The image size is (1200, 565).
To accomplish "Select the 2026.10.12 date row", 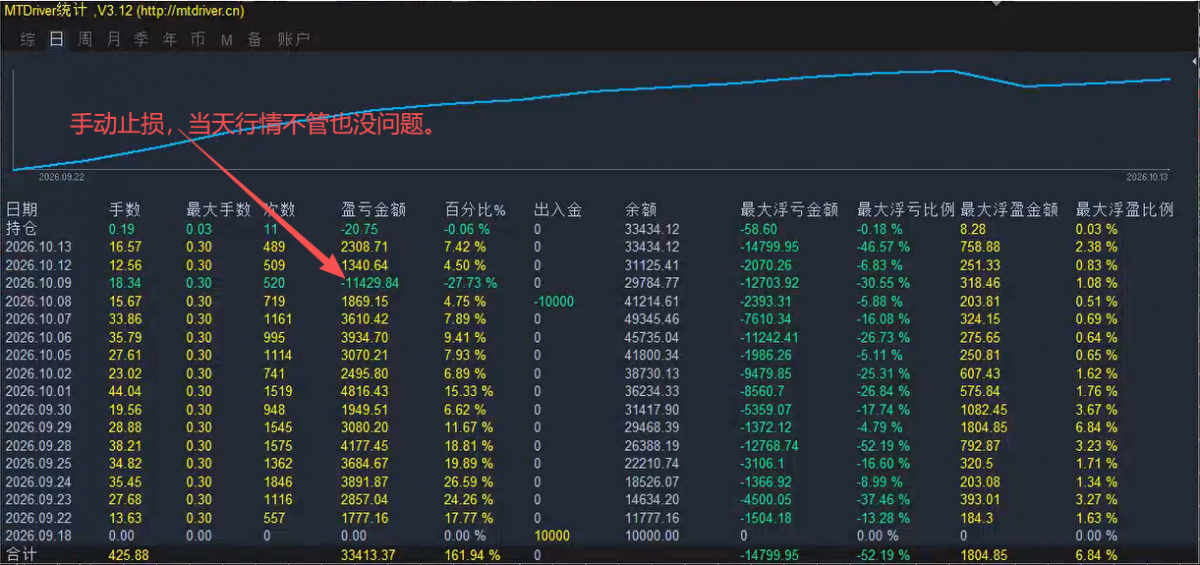I will (x=39, y=264).
